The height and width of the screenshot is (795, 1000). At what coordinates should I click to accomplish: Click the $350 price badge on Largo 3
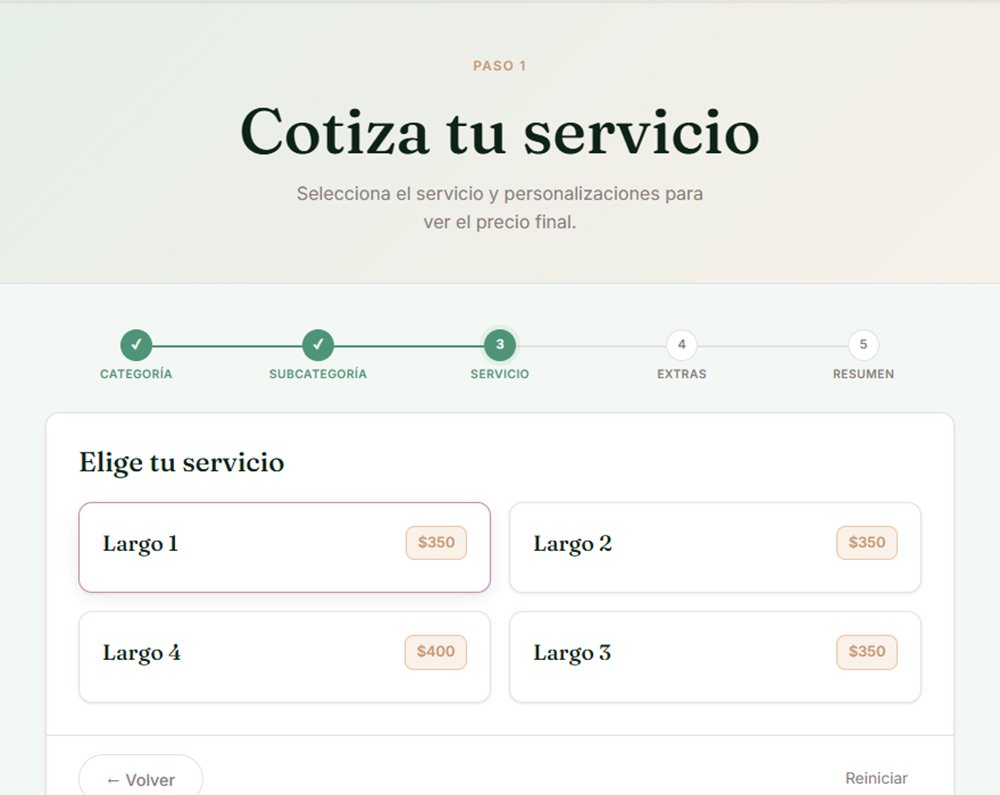867,652
